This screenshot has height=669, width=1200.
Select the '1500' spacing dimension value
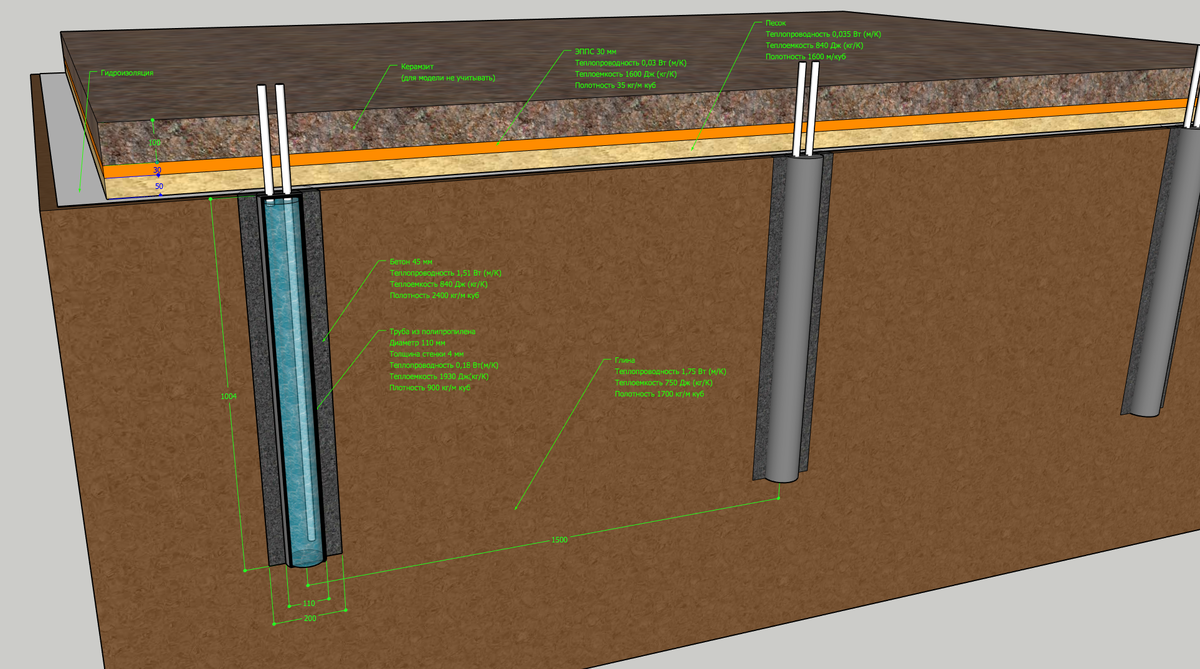pos(559,541)
